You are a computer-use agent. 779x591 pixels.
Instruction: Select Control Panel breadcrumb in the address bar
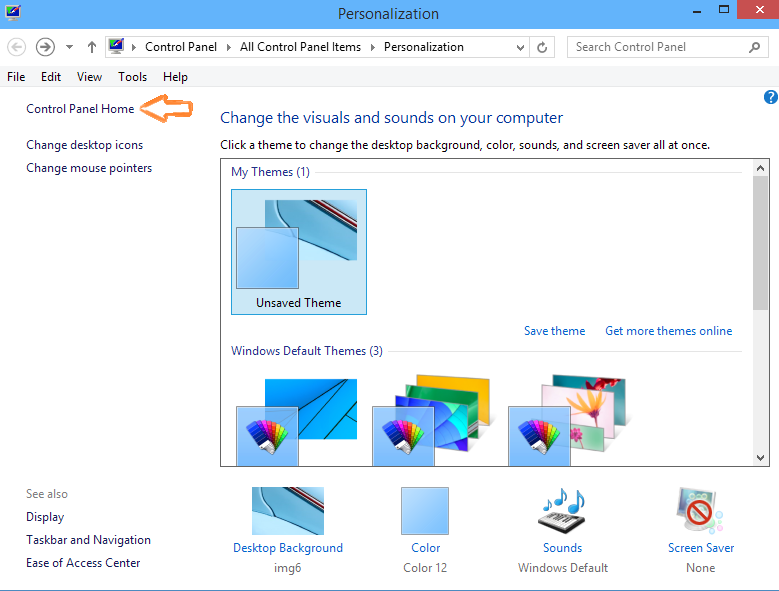click(181, 47)
